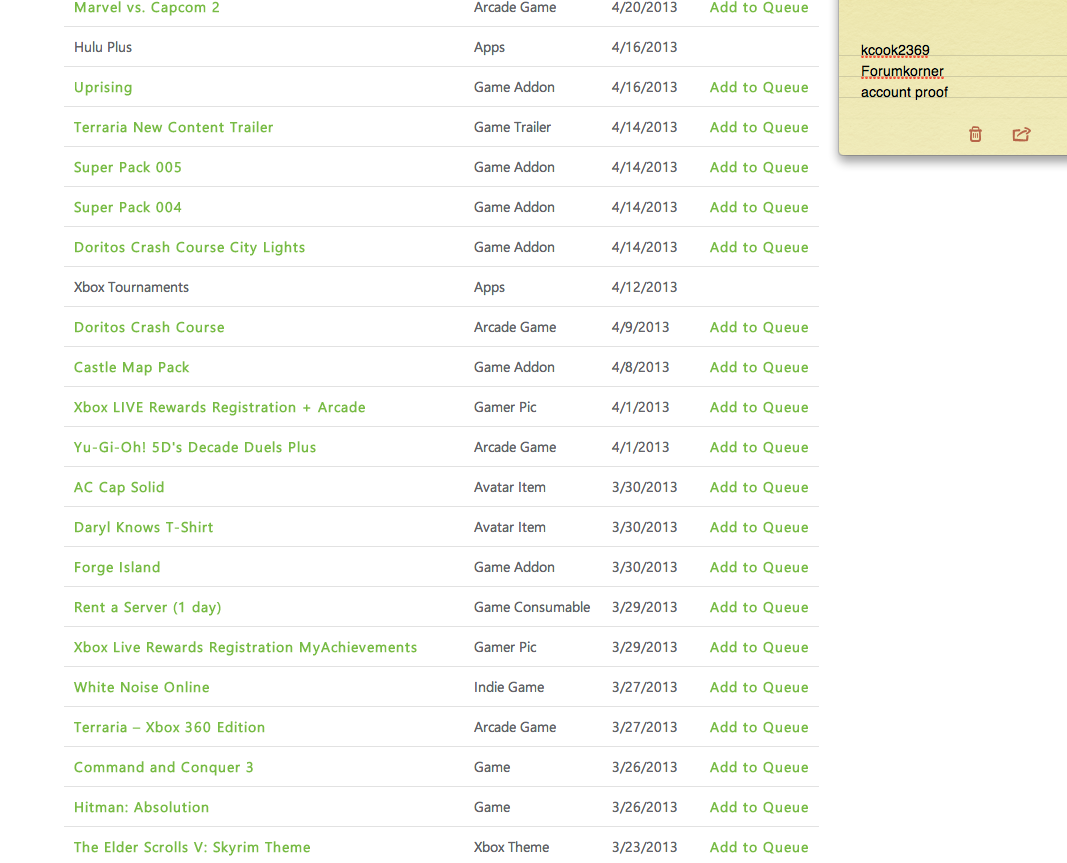The height and width of the screenshot is (863, 1067).
Task: Open the Doritos Crash Course arcade game
Action: 149,327
